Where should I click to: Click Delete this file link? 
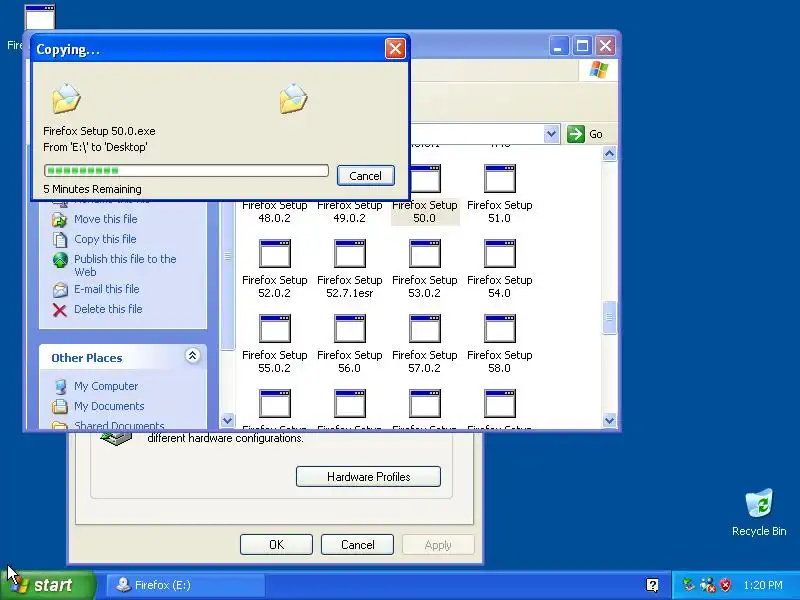[108, 309]
